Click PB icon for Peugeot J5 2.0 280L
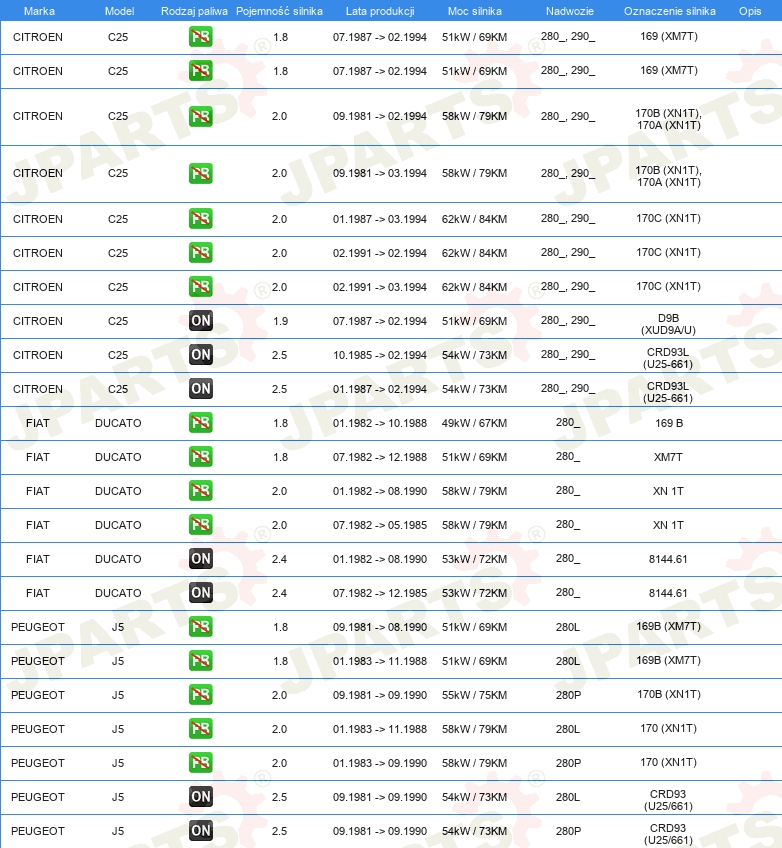This screenshot has height=848, width=782. coord(201,729)
